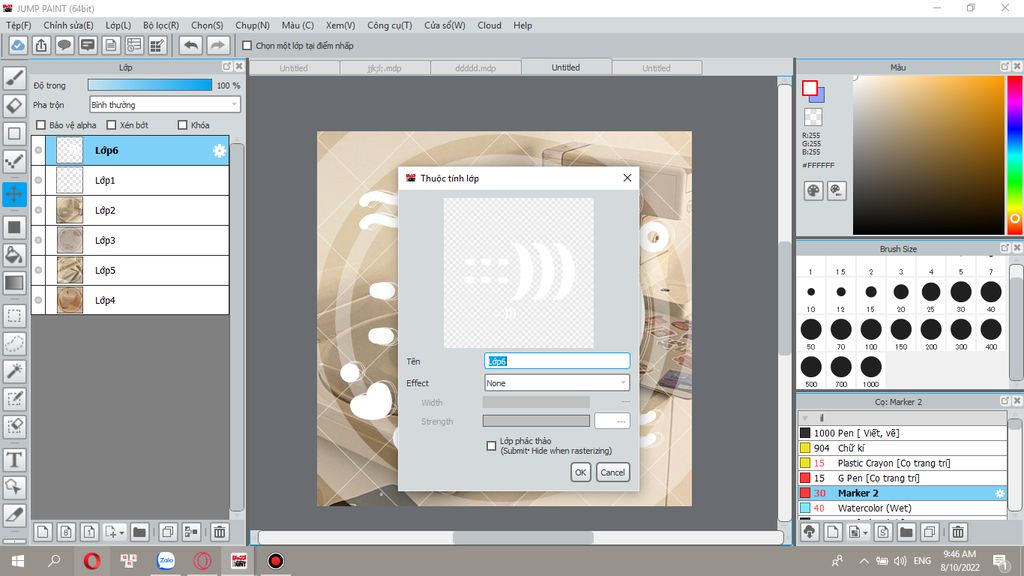Select the Gradient tool
Viewport: 1024px width, 576px height.
tap(14, 283)
